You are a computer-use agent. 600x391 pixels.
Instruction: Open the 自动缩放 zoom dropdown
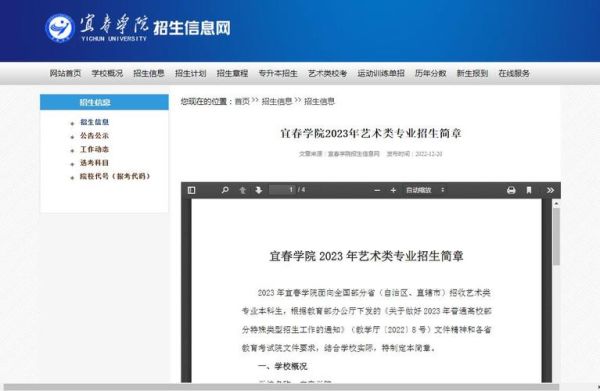coord(425,190)
